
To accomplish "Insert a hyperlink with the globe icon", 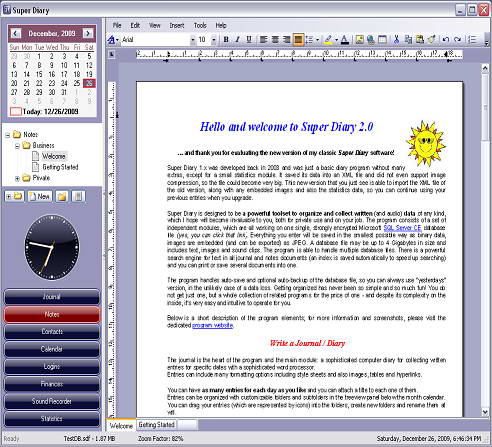I will pos(371,40).
